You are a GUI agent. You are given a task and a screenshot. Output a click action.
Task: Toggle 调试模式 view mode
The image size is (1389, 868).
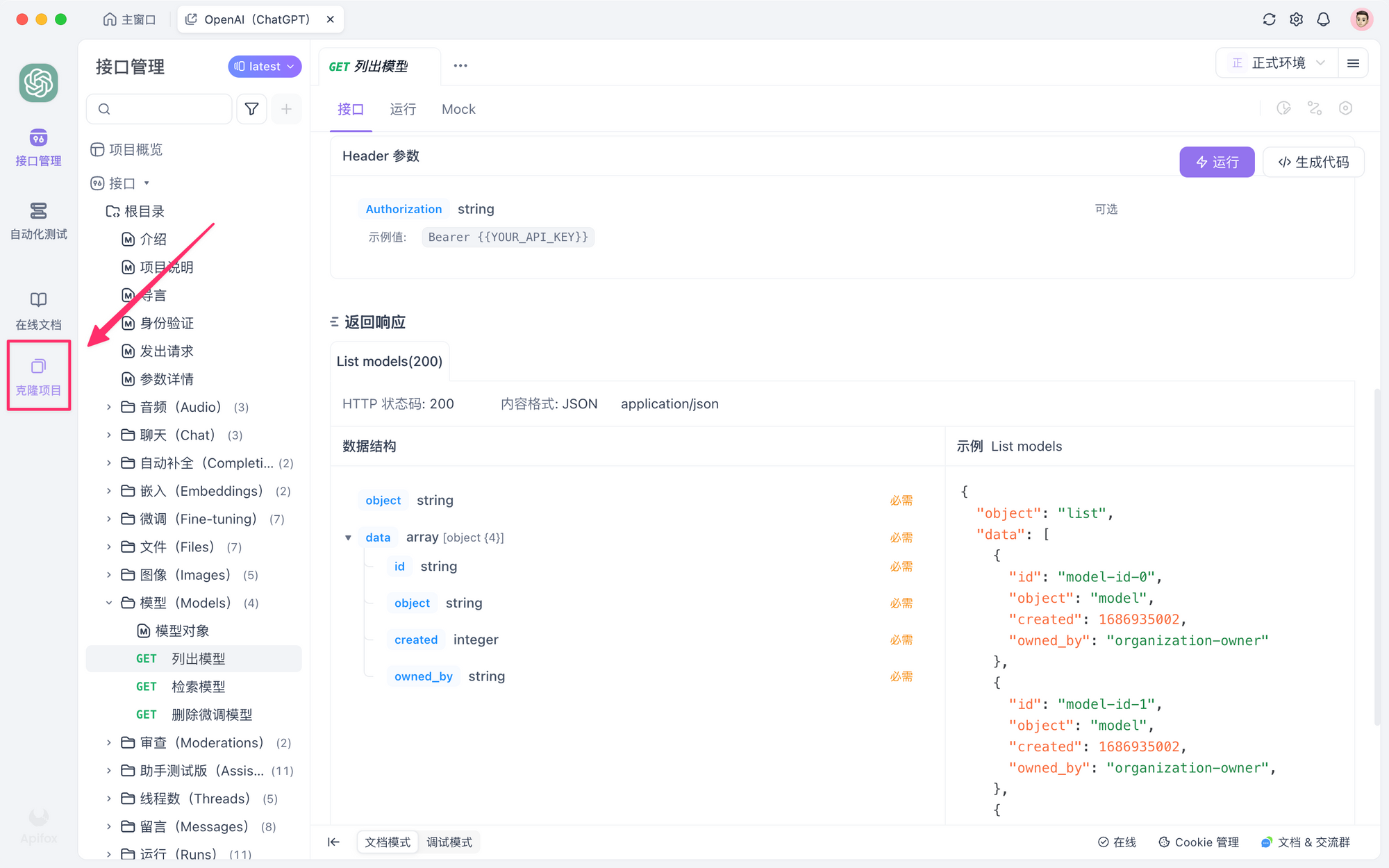coord(448,841)
